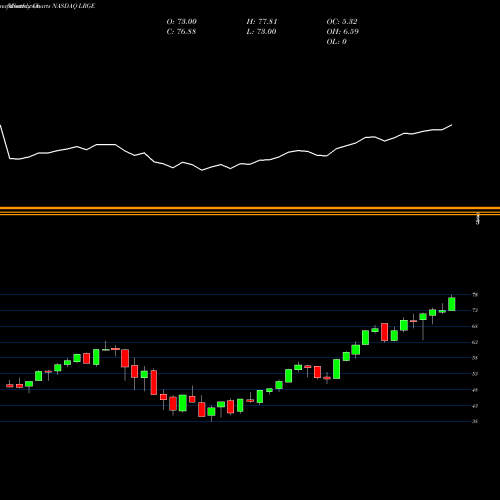Image resolution: width=500 pixels, height=500 pixels.
Task: Click the right end of the white line
Action: (x=452, y=125)
